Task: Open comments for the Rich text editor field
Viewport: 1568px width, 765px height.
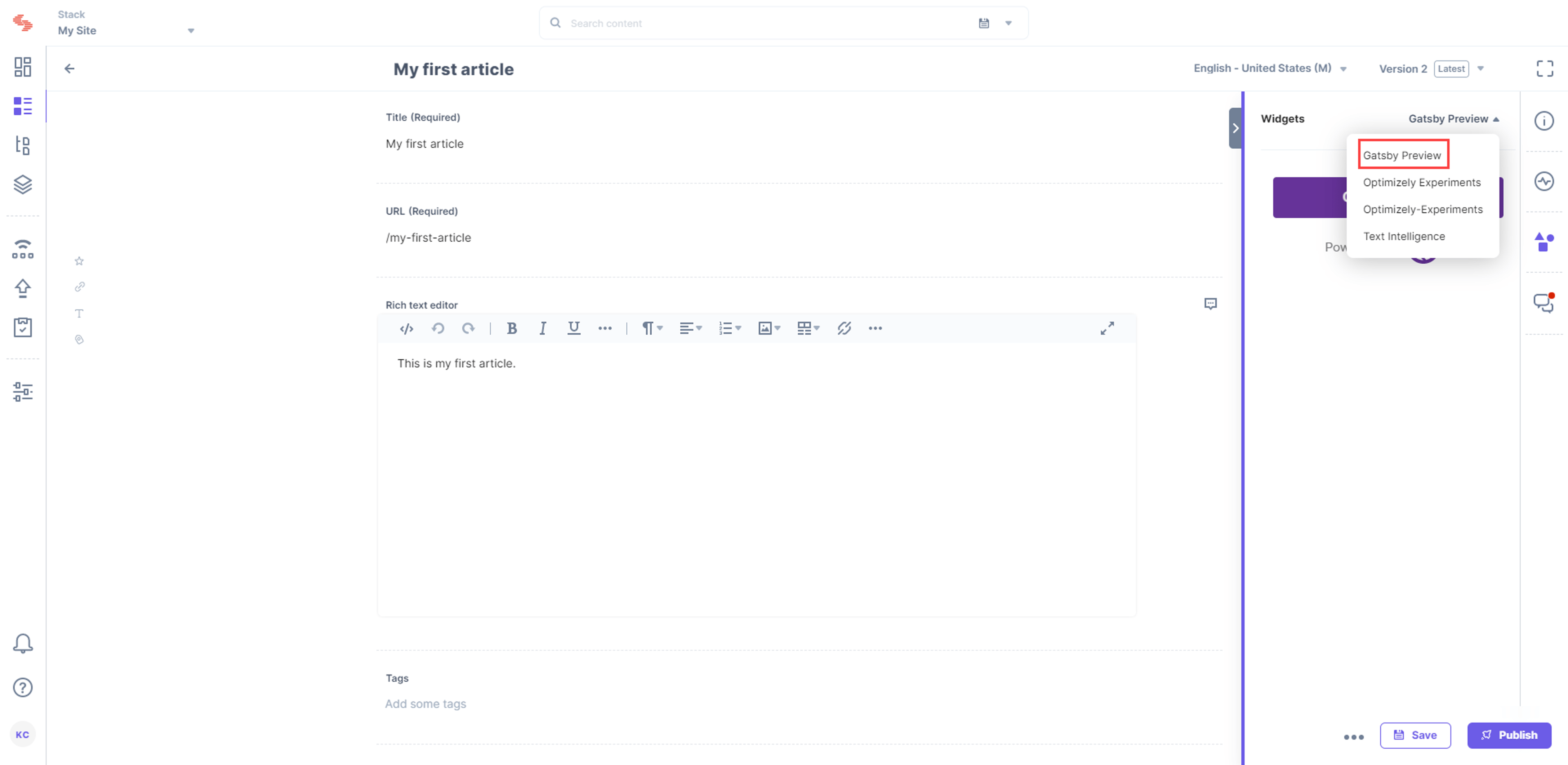Action: [x=1210, y=304]
